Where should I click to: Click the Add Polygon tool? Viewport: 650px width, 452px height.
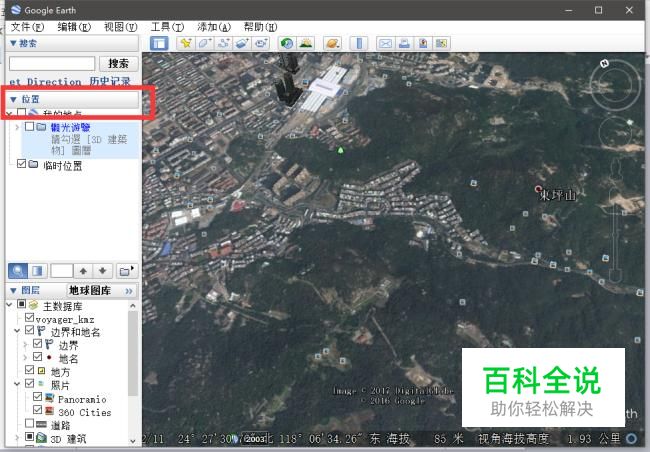(204, 43)
